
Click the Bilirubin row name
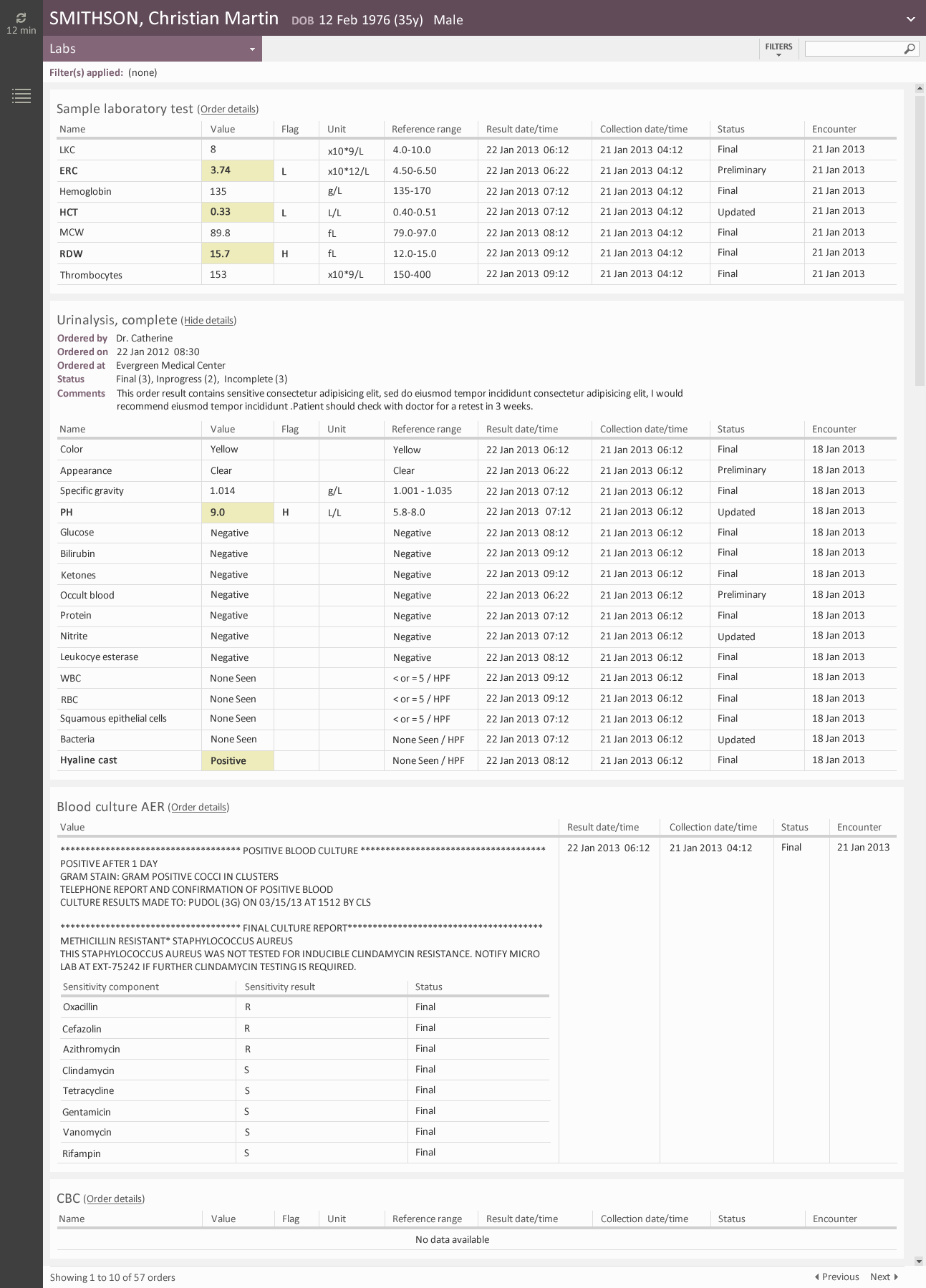pos(77,553)
